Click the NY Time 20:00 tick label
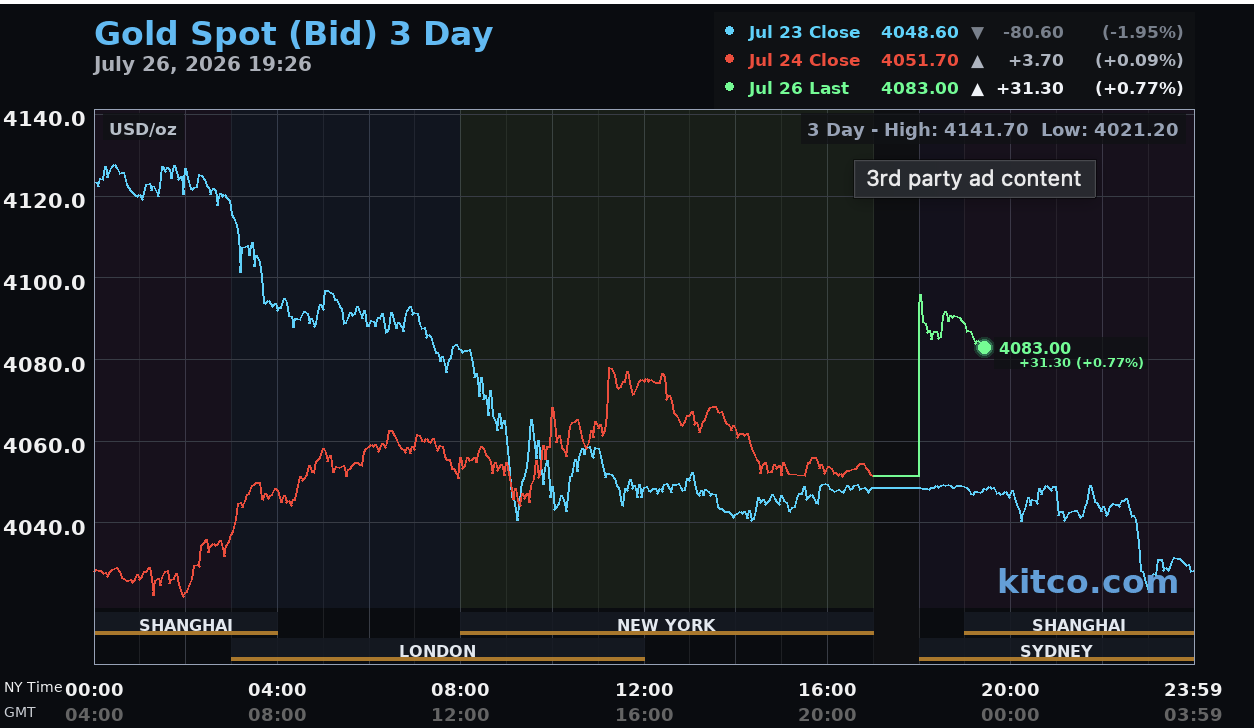The height and width of the screenshot is (728, 1256). [1010, 689]
